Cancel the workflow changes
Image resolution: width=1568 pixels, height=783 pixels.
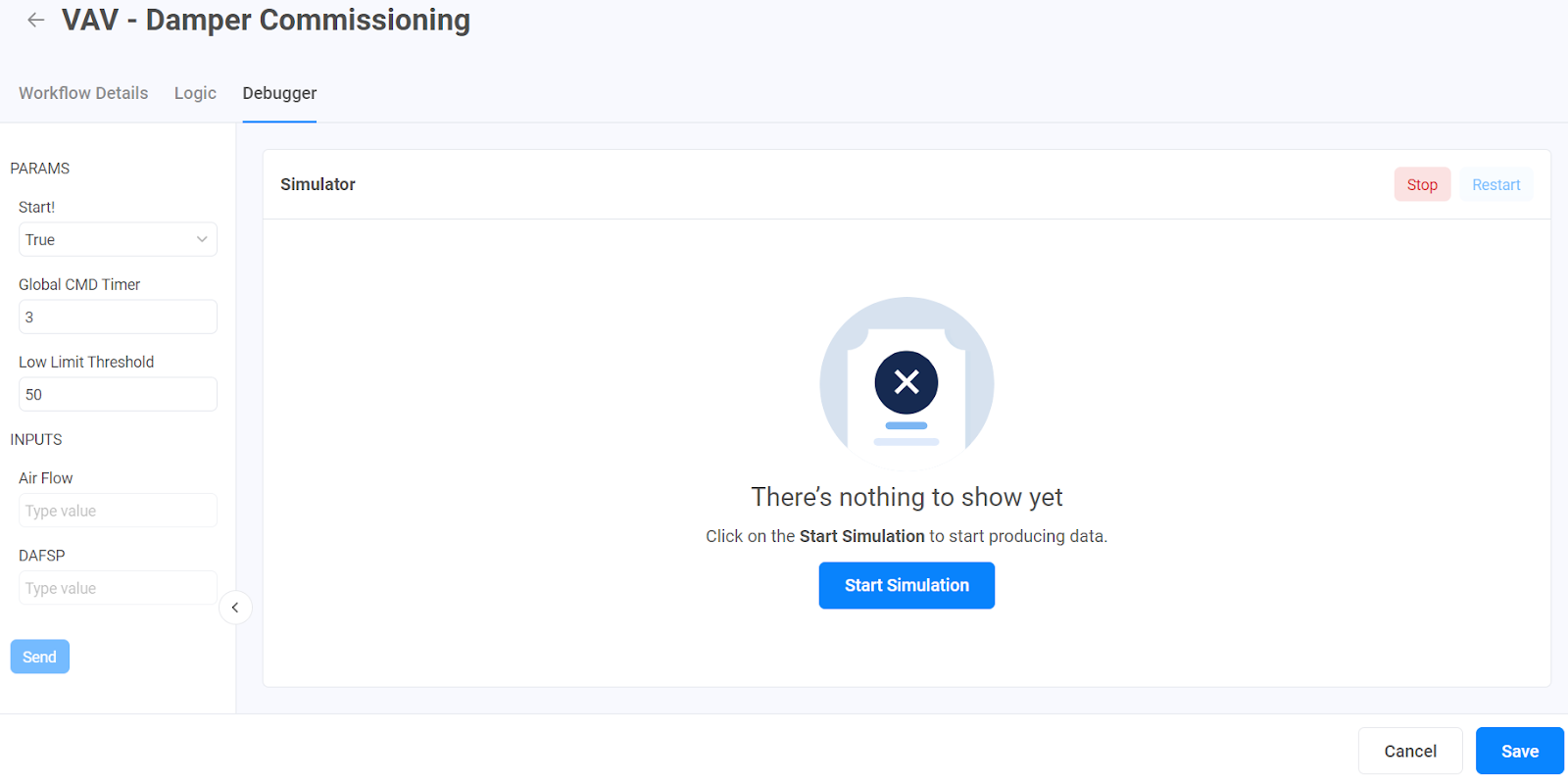[x=1409, y=752]
